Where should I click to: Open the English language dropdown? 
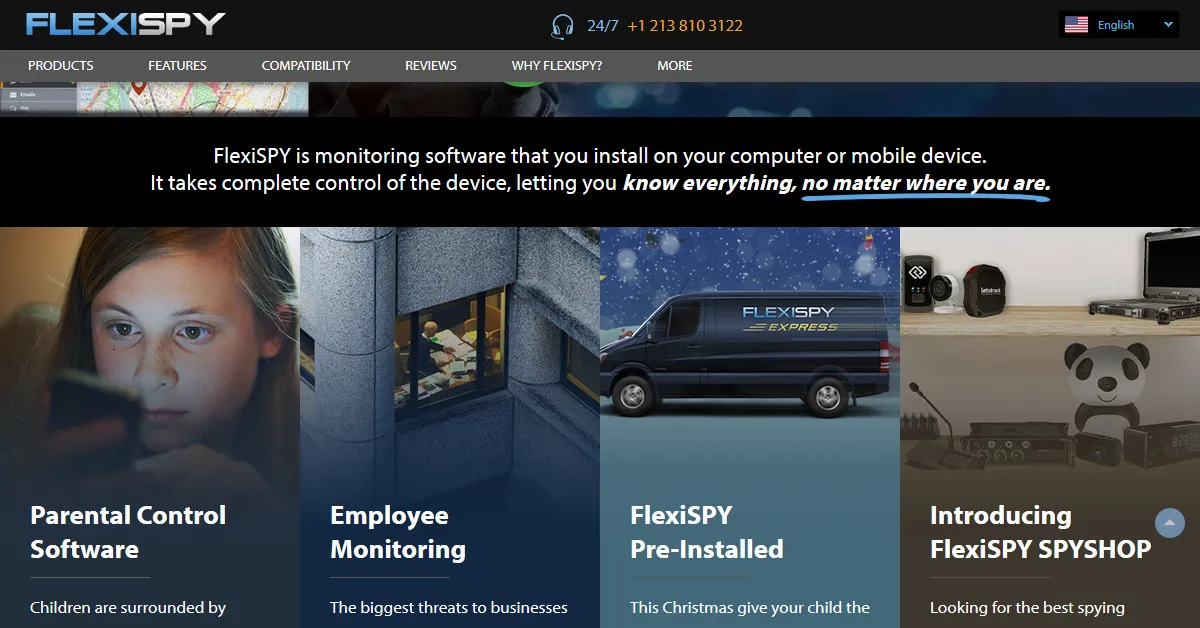point(1119,25)
